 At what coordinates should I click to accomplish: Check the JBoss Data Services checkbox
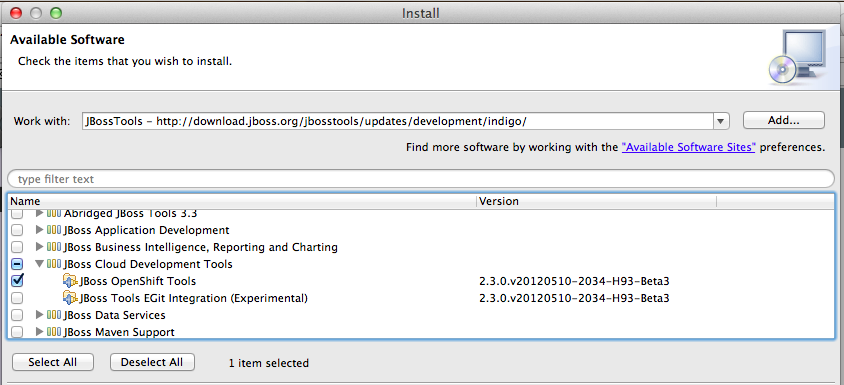(x=17, y=315)
